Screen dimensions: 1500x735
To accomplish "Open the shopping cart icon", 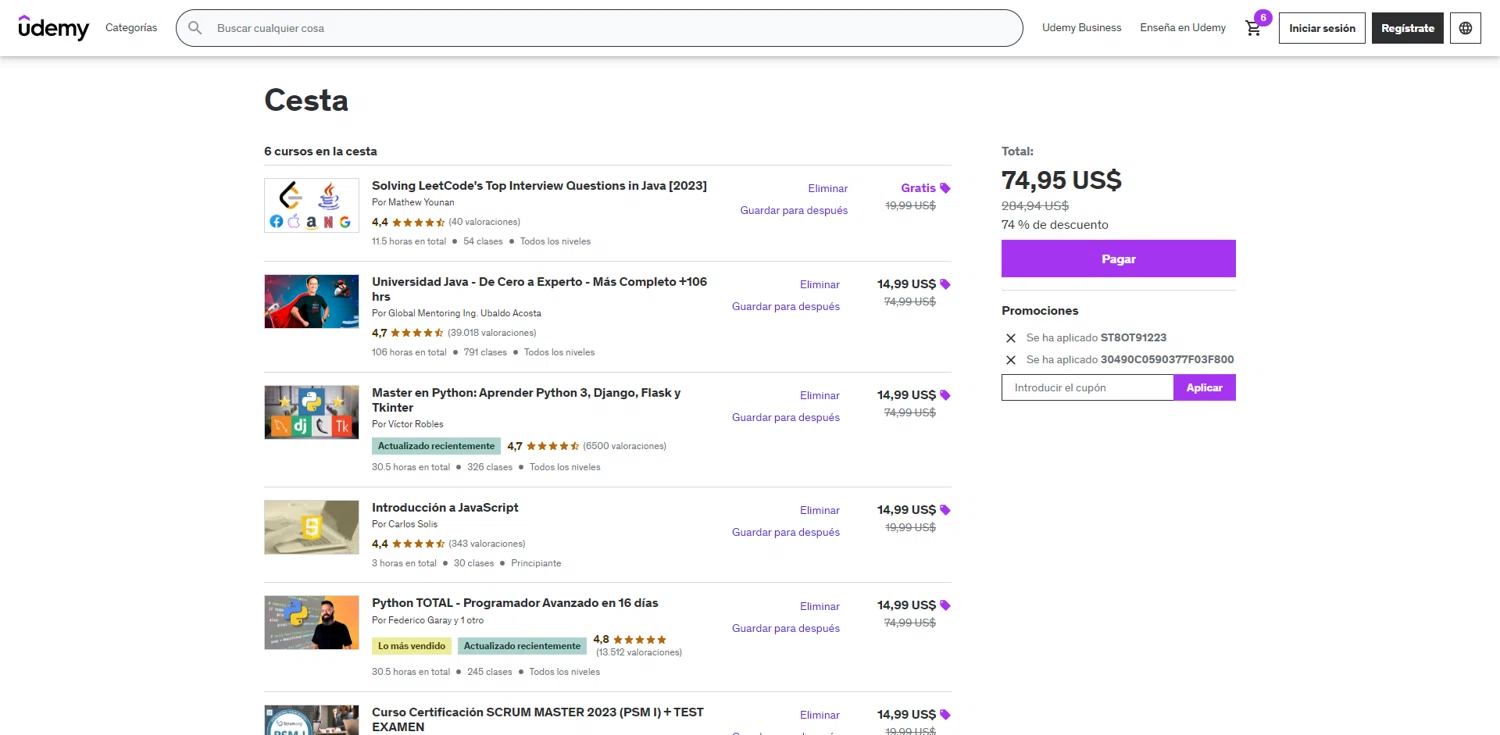I will pos(1253,28).
